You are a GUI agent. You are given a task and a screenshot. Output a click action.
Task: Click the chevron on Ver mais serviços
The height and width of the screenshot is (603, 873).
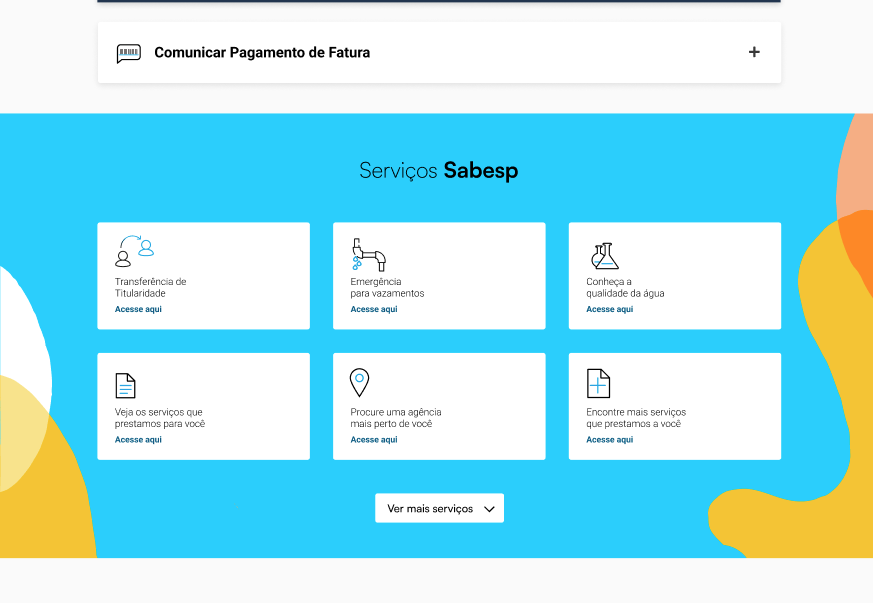[489, 509]
